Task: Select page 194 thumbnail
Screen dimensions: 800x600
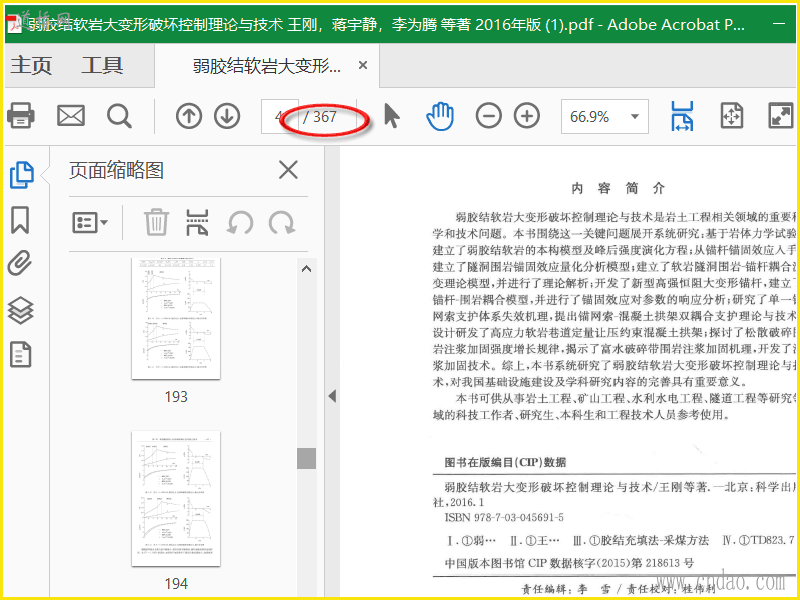Action: click(176, 498)
